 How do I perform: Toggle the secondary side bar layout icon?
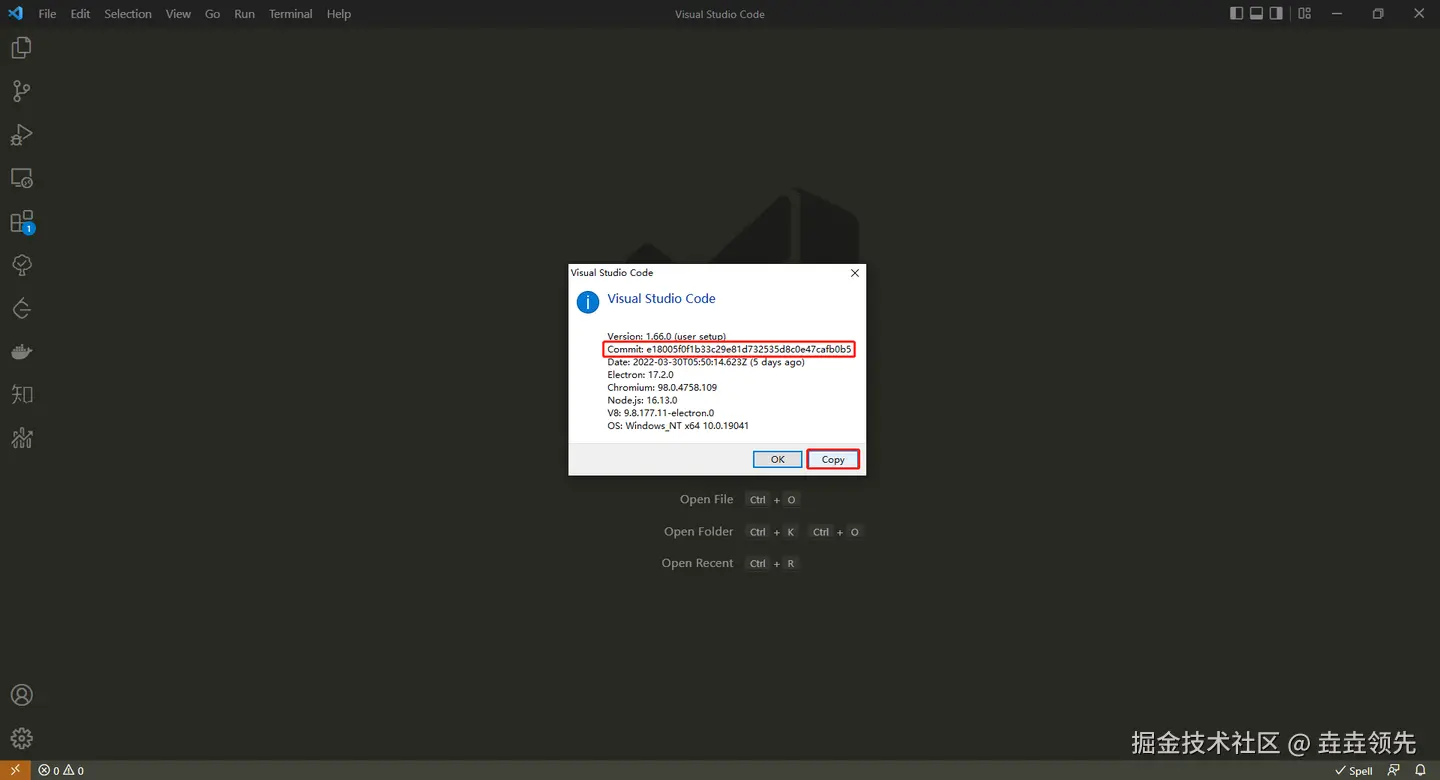1277,14
